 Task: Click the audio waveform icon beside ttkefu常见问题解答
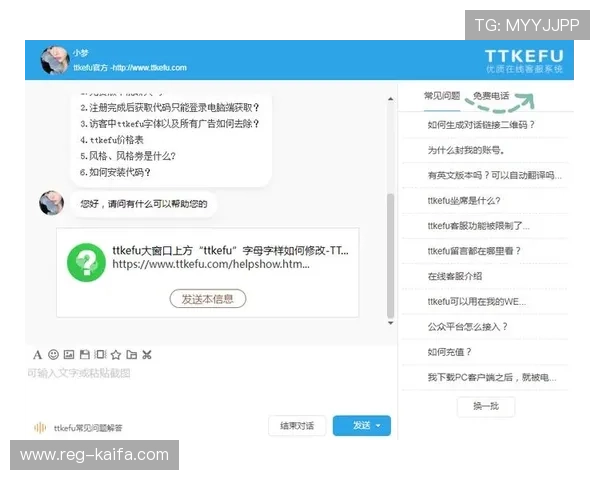(x=40, y=427)
